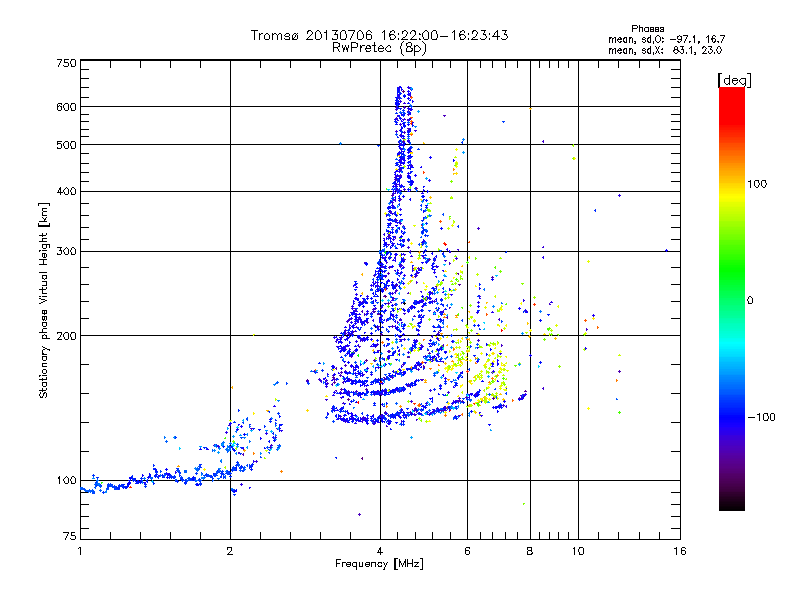Click the x-axis tick label '2'

pyautogui.click(x=230, y=551)
